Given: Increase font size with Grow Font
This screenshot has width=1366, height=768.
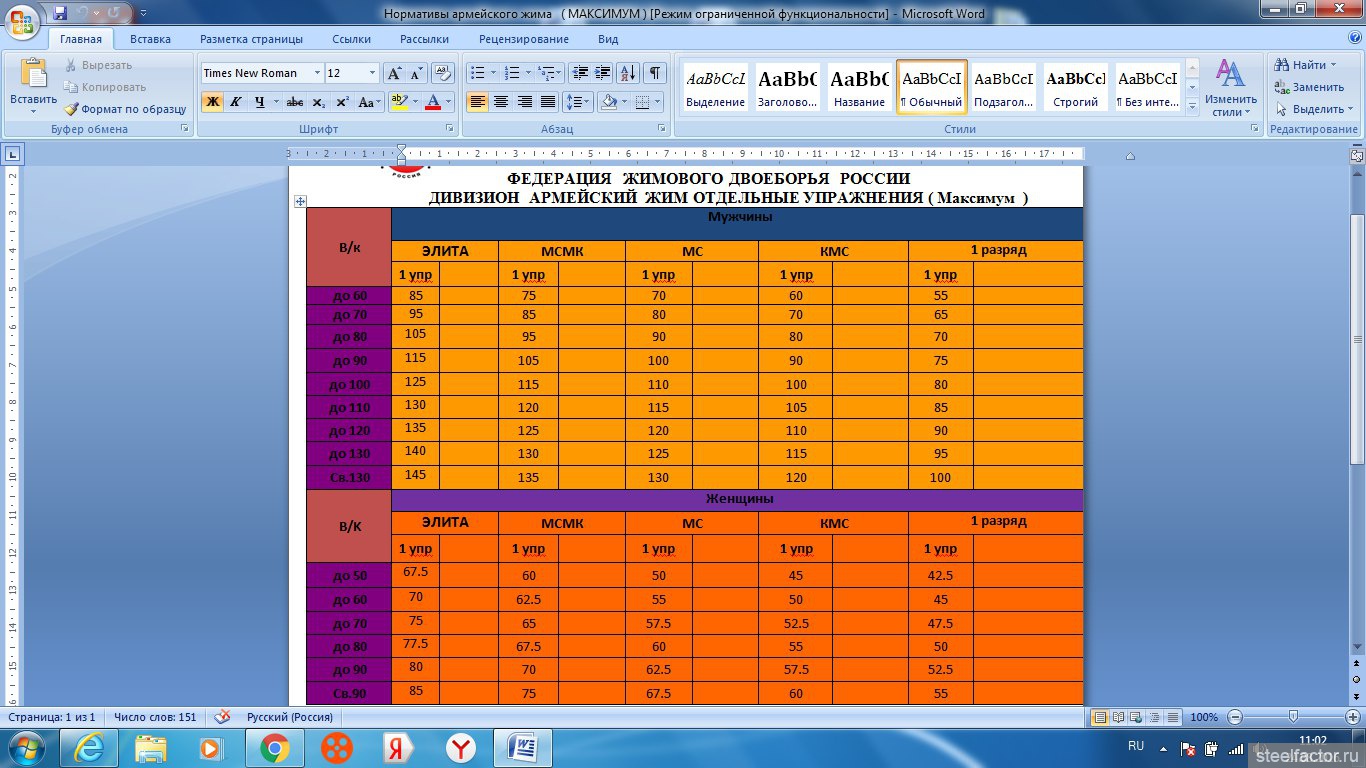Looking at the screenshot, I should pyautogui.click(x=394, y=73).
